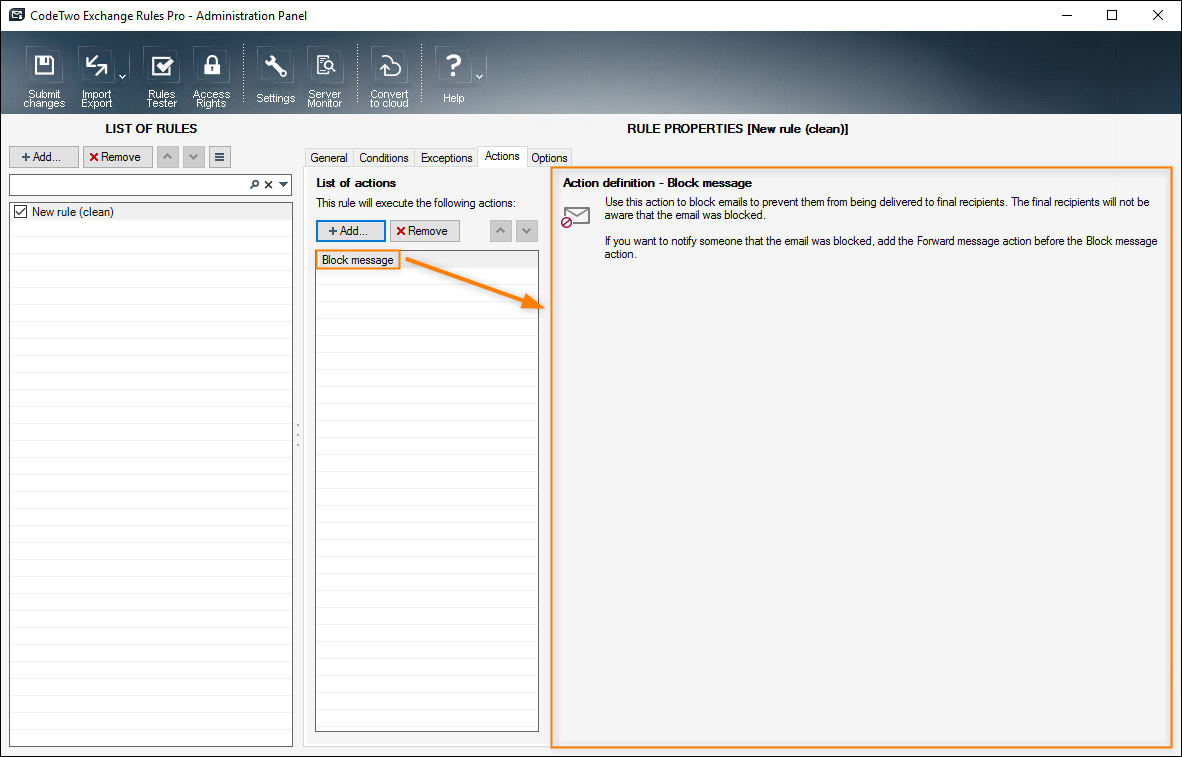Minimize the Administration Panel window
Image resolution: width=1182 pixels, height=757 pixels.
[1065, 15]
